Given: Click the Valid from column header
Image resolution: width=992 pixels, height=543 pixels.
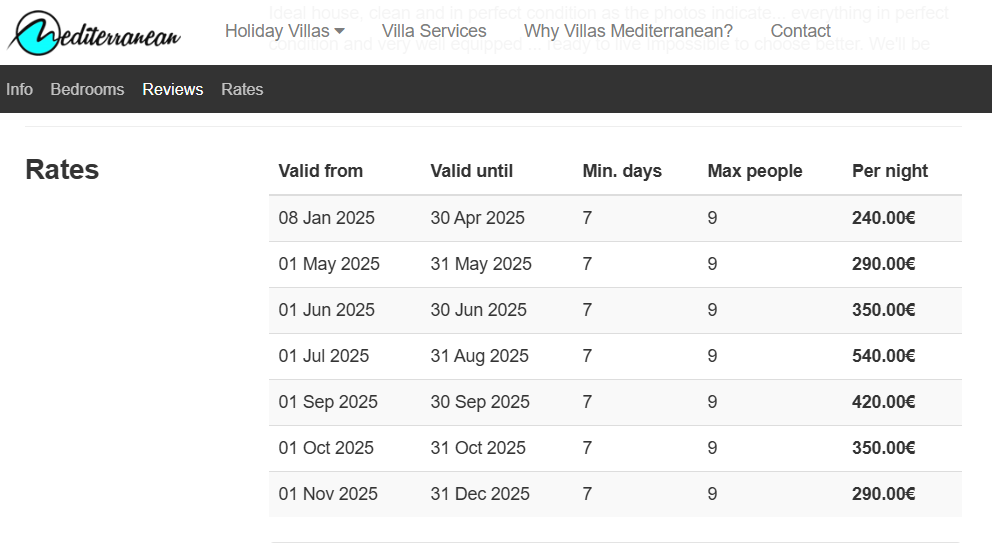Looking at the screenshot, I should point(320,171).
